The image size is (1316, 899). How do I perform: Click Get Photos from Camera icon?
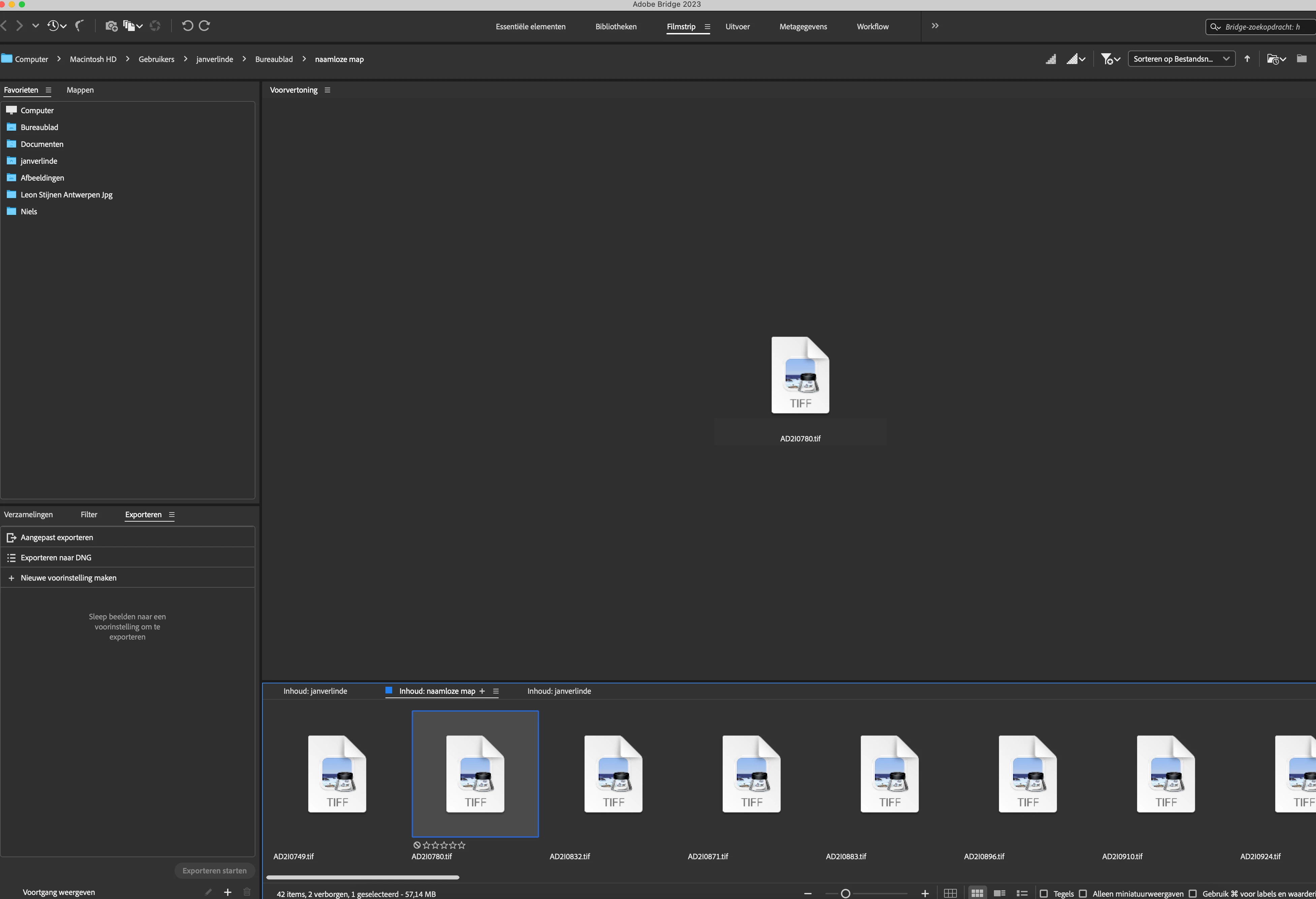(x=111, y=26)
